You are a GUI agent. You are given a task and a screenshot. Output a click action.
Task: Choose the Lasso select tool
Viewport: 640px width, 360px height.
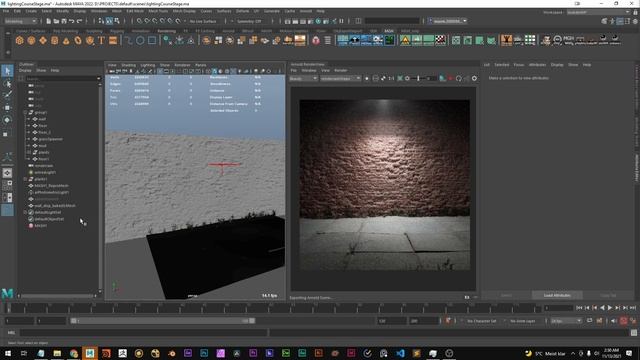[x=7, y=83]
